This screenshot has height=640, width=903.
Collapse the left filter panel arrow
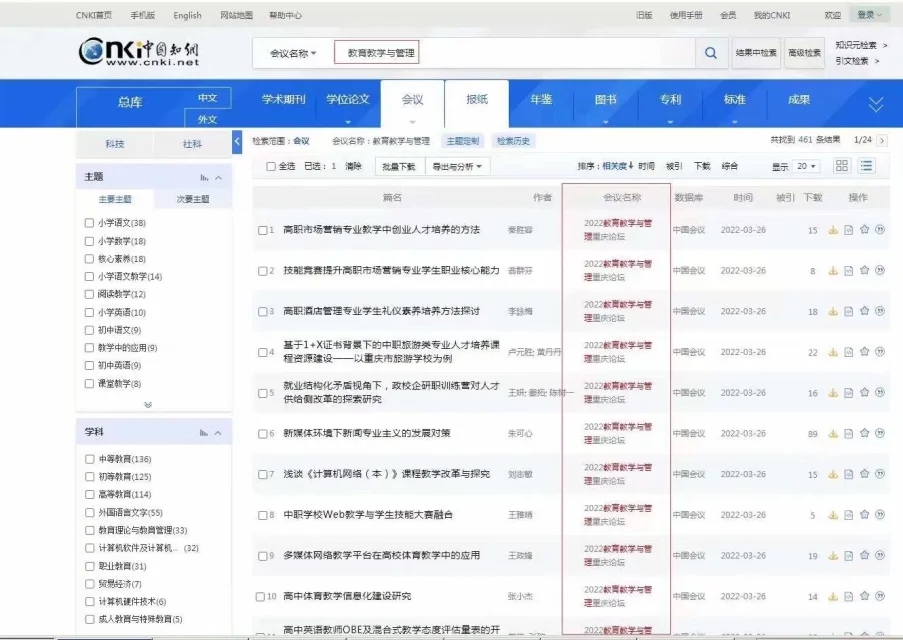tap(237, 142)
